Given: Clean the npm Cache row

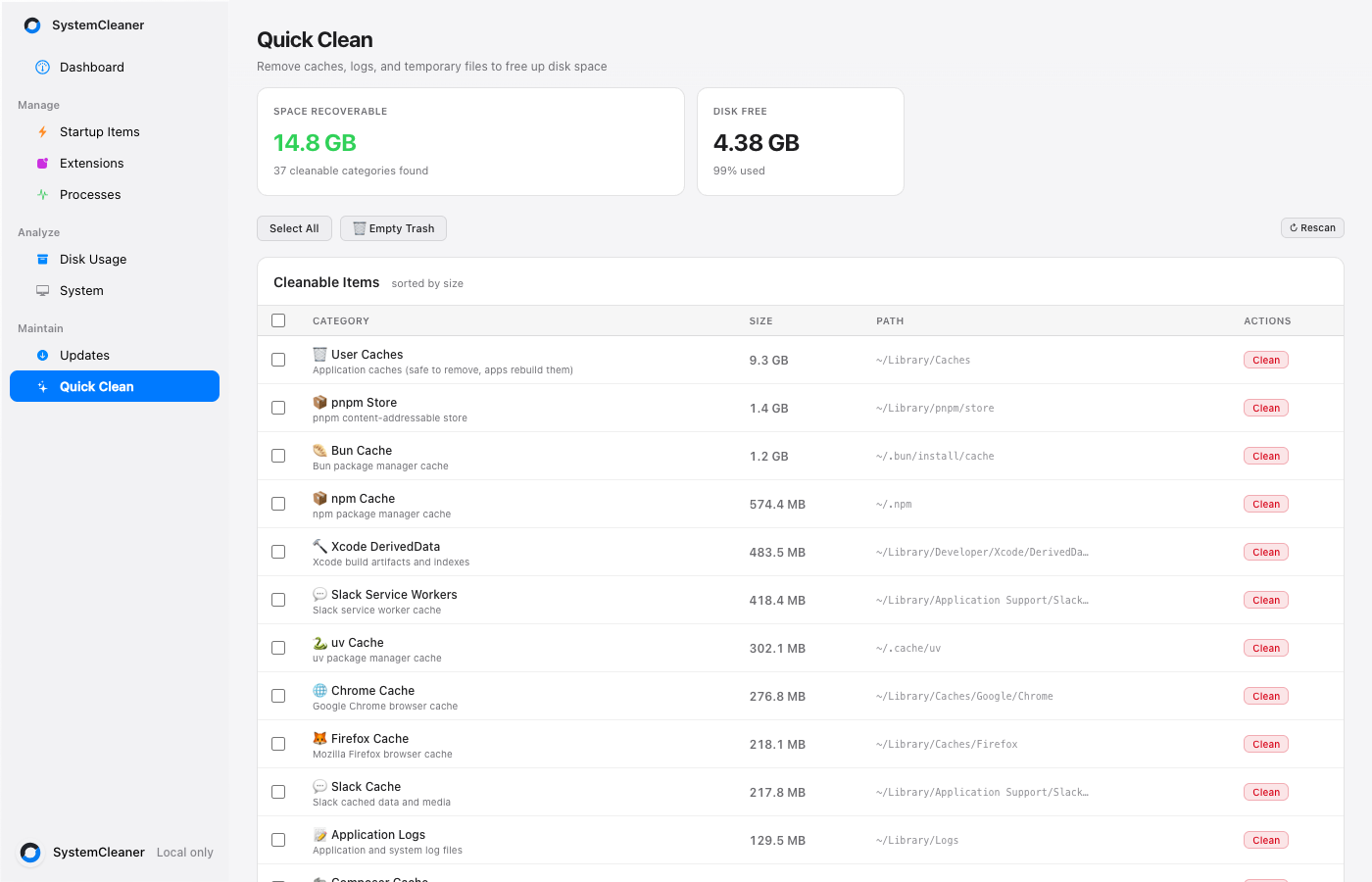Looking at the screenshot, I should (1266, 504).
